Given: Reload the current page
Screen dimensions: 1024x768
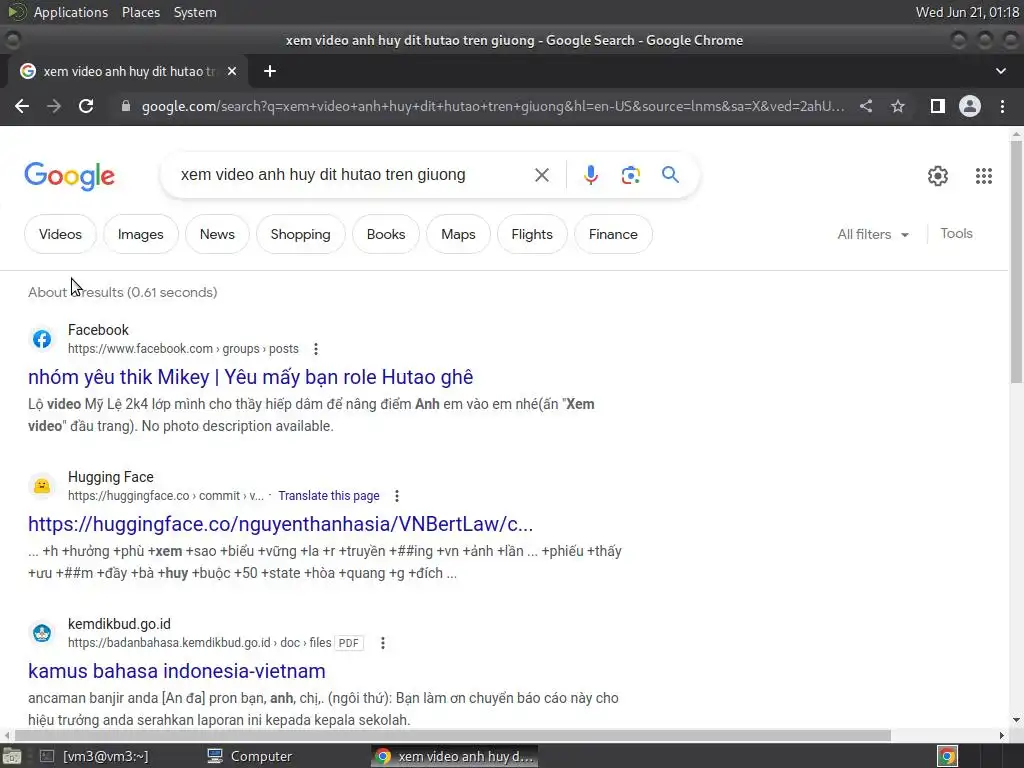Looking at the screenshot, I should pyautogui.click(x=86, y=106).
